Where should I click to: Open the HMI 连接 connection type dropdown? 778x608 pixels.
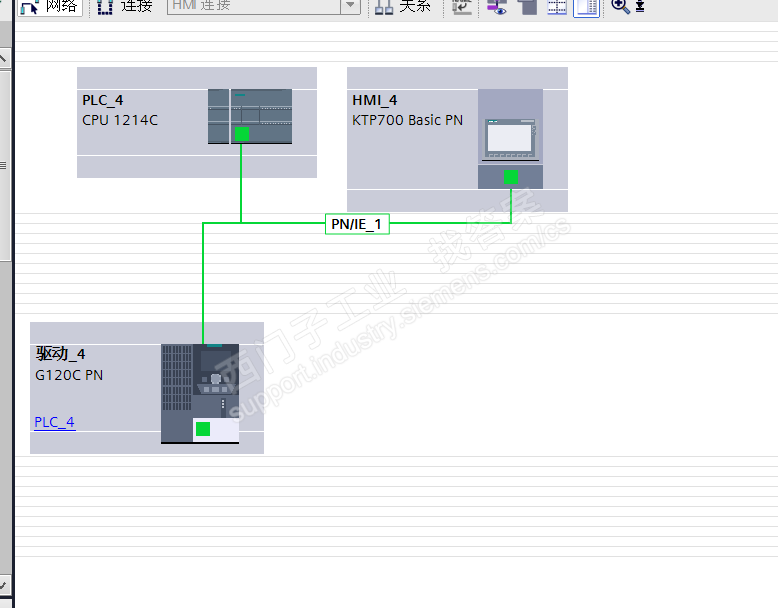tap(350, 6)
